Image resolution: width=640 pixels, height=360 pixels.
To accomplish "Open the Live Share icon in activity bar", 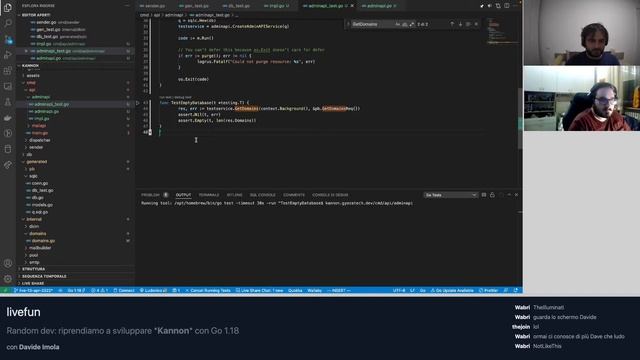I will (x=8, y=164).
